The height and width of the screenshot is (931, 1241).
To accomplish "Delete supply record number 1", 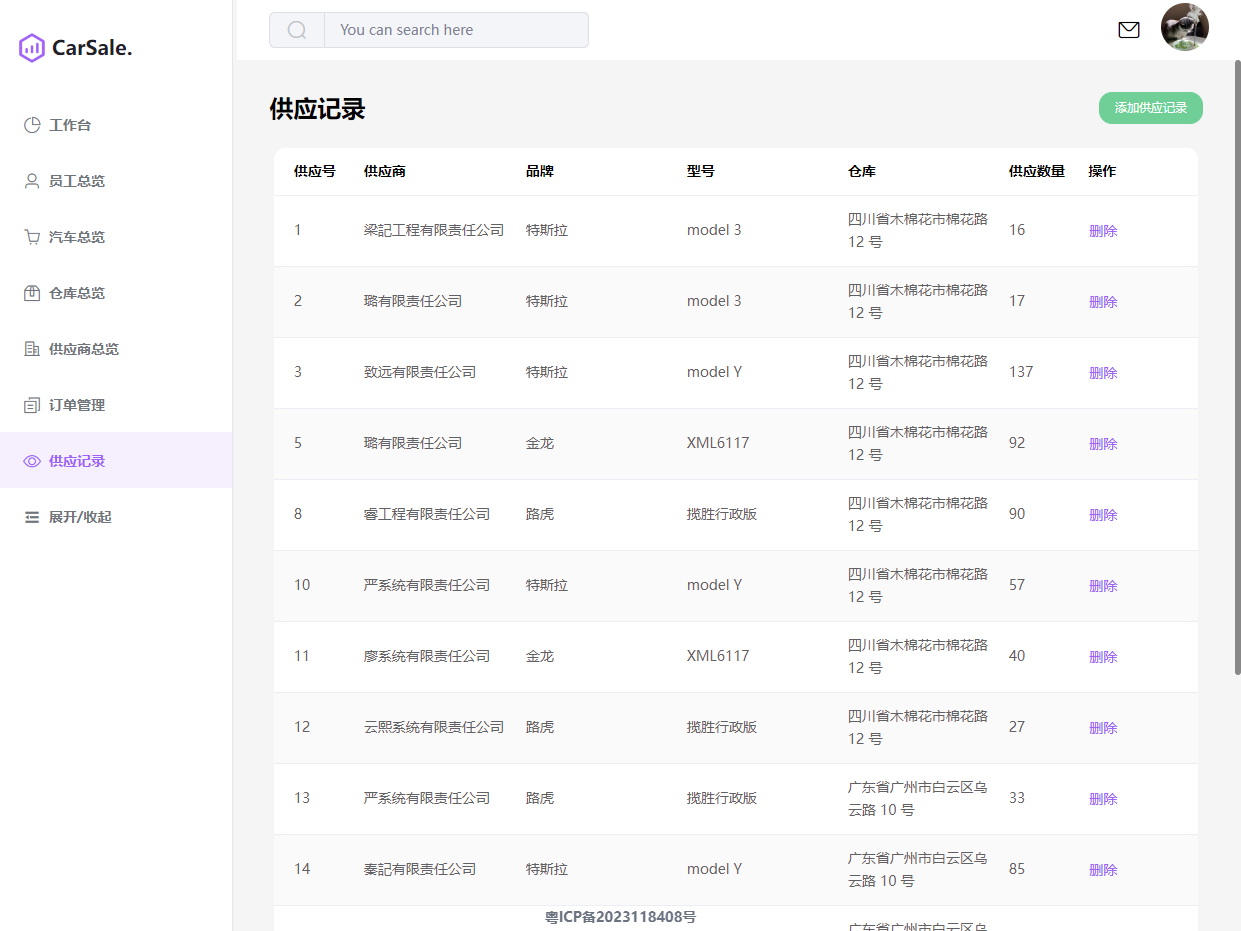I will click(1103, 231).
